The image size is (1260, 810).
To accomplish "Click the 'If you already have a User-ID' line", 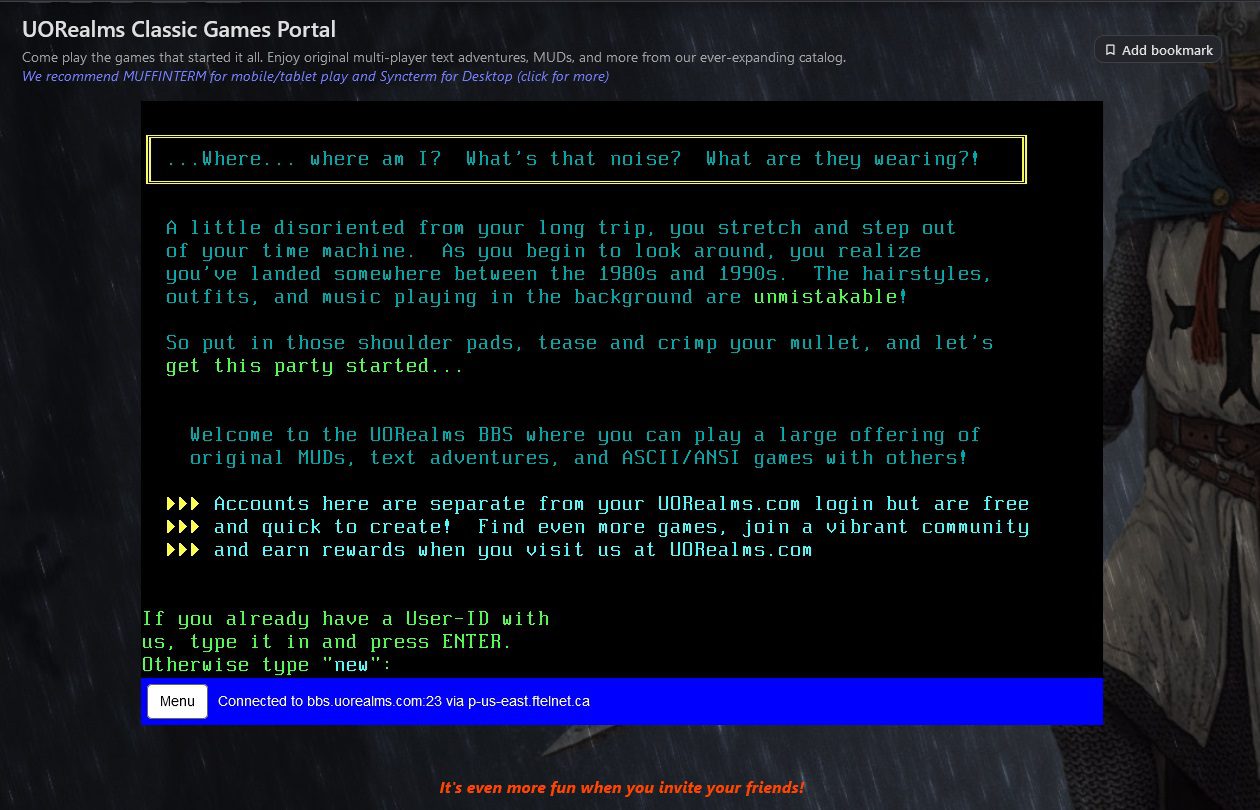I will (345, 619).
